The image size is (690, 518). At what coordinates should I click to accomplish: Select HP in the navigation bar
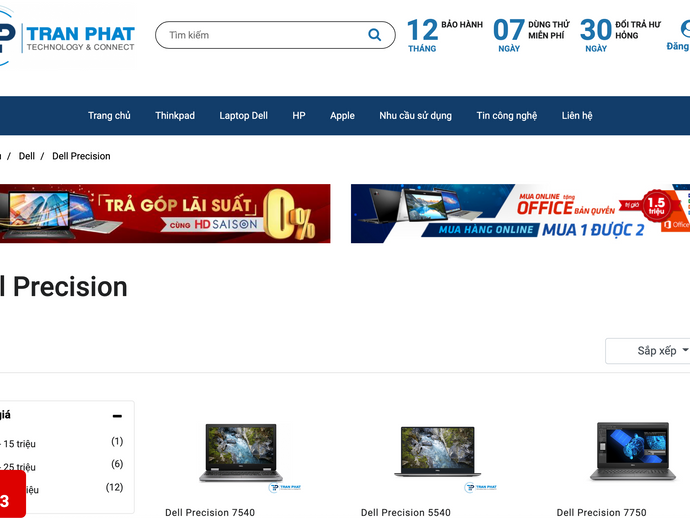[299, 115]
